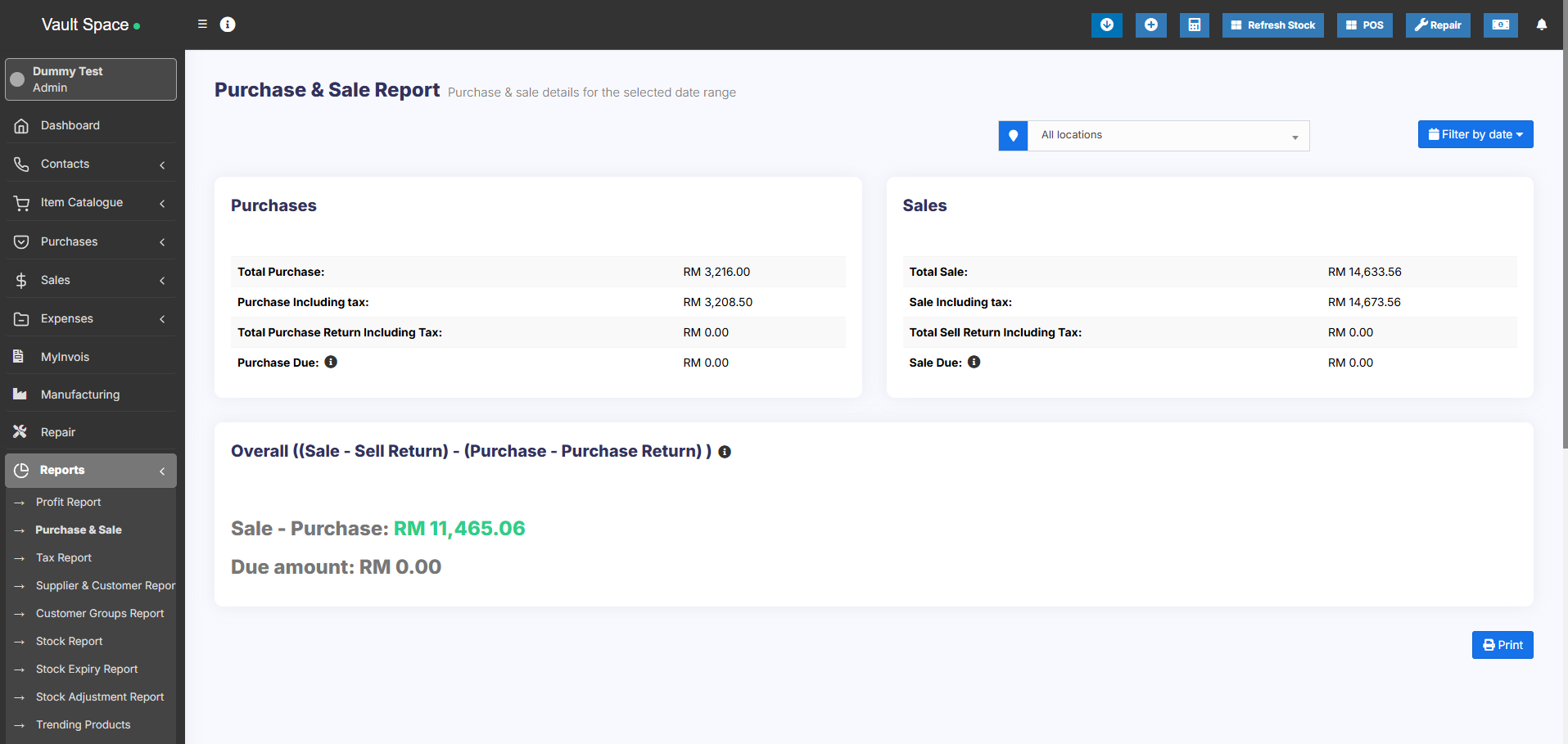
Task: Click the plus circle icon in header
Action: click(1150, 25)
